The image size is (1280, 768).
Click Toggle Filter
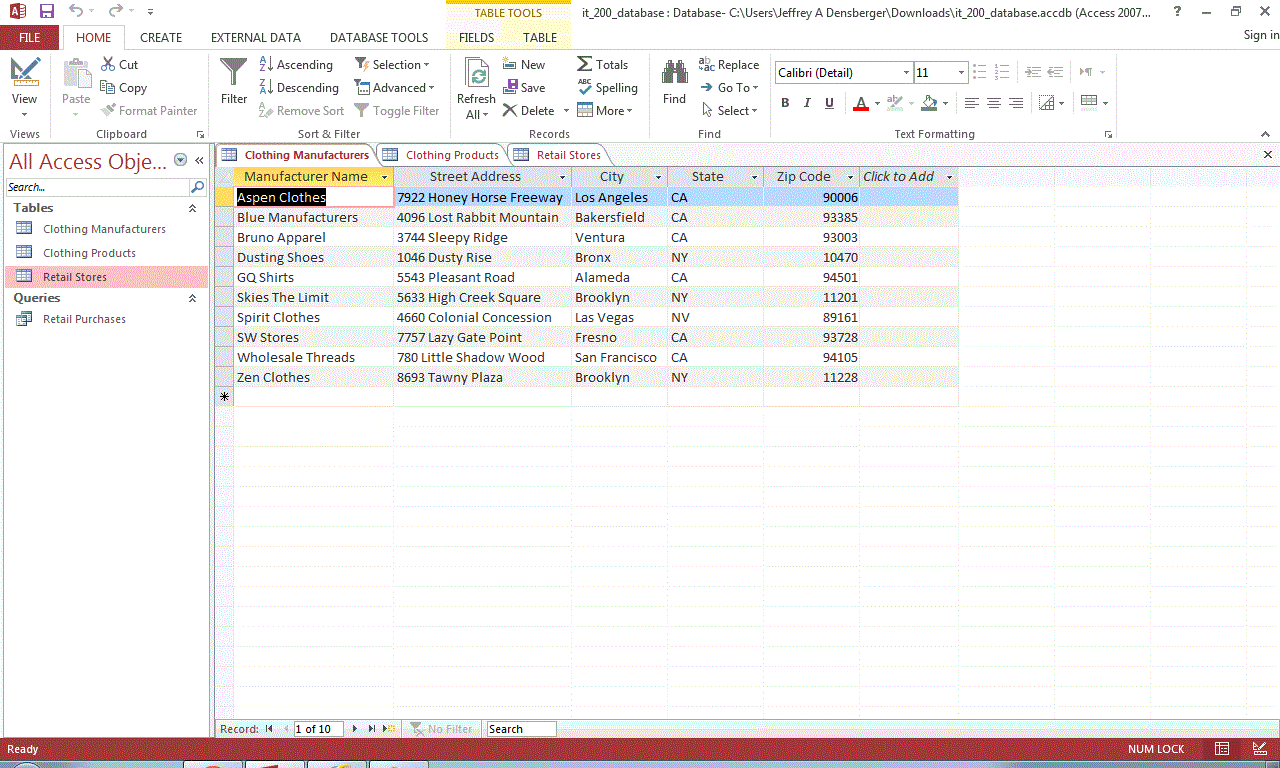click(397, 110)
